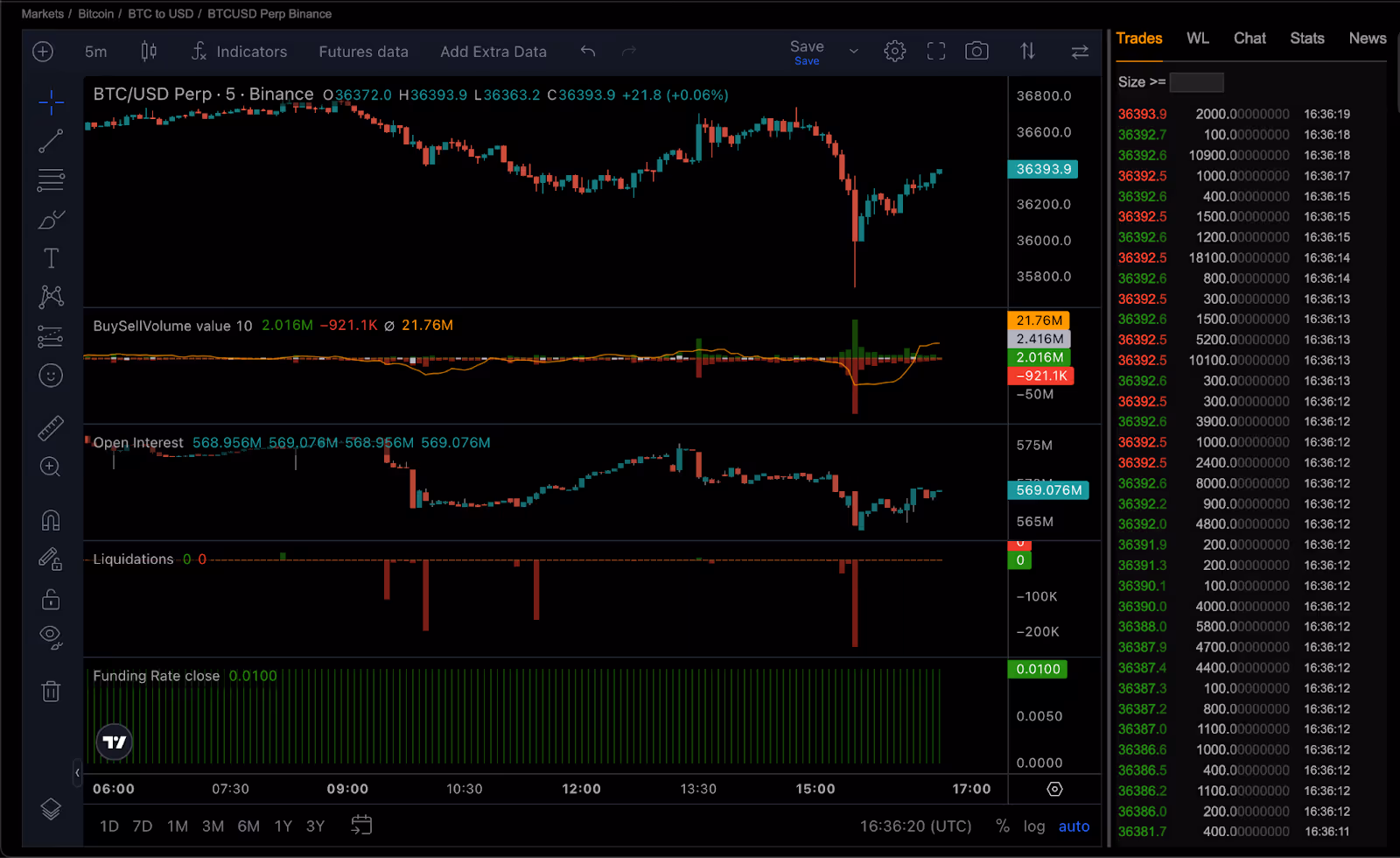Take a chart snapshot with the camera

[976, 51]
